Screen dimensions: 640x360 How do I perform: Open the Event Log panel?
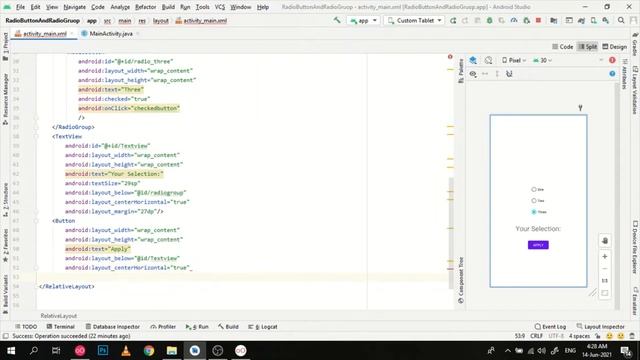click(x=550, y=327)
